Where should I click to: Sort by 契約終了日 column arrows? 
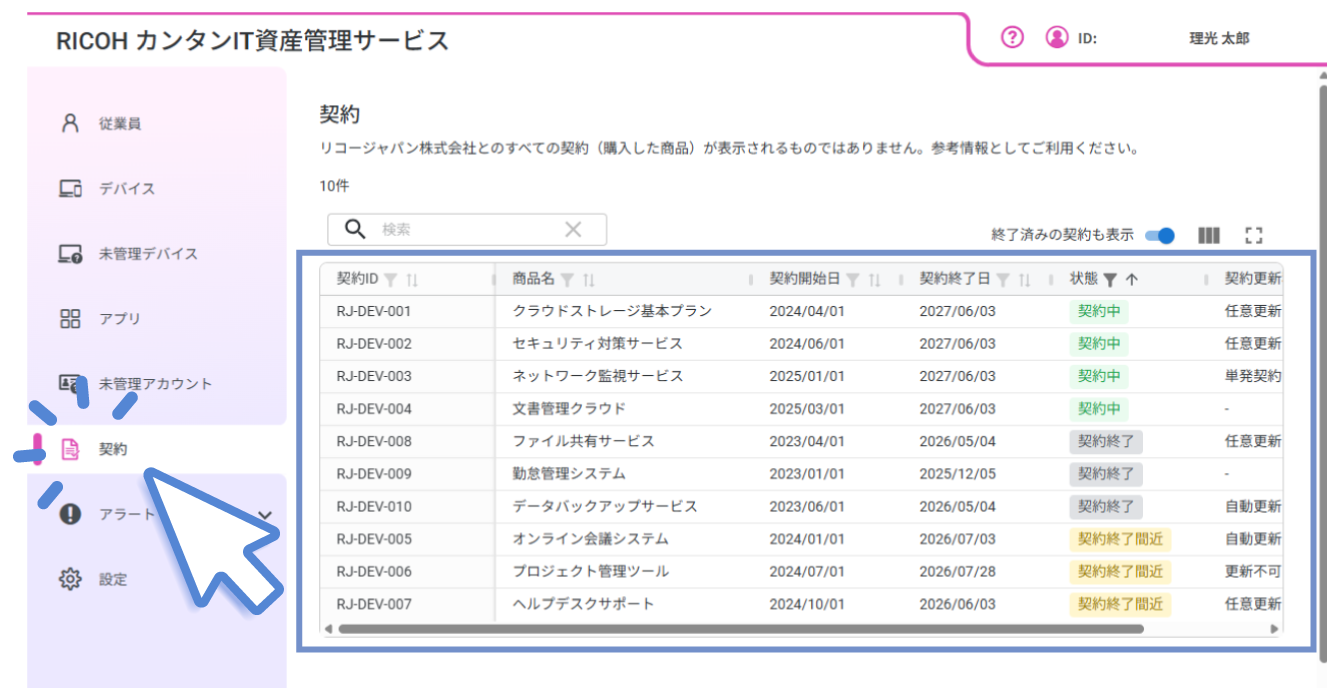pos(1024,280)
